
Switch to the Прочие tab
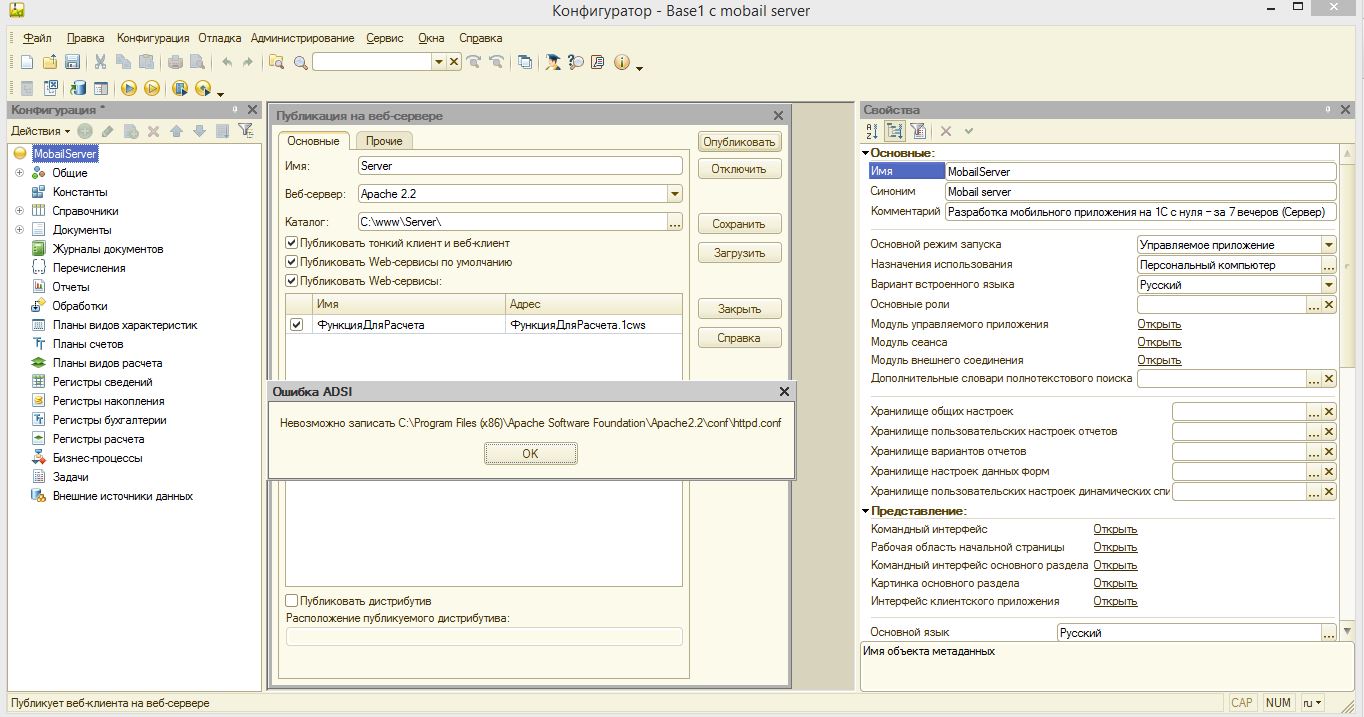(384, 141)
